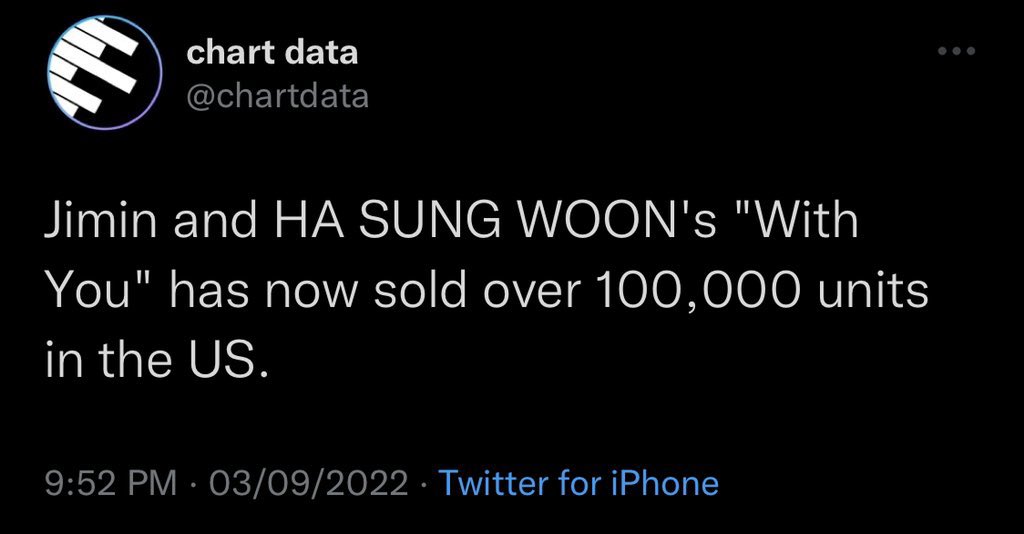Click the word Jimin in the tweet
1024x534 pixels.
[x=101, y=220]
